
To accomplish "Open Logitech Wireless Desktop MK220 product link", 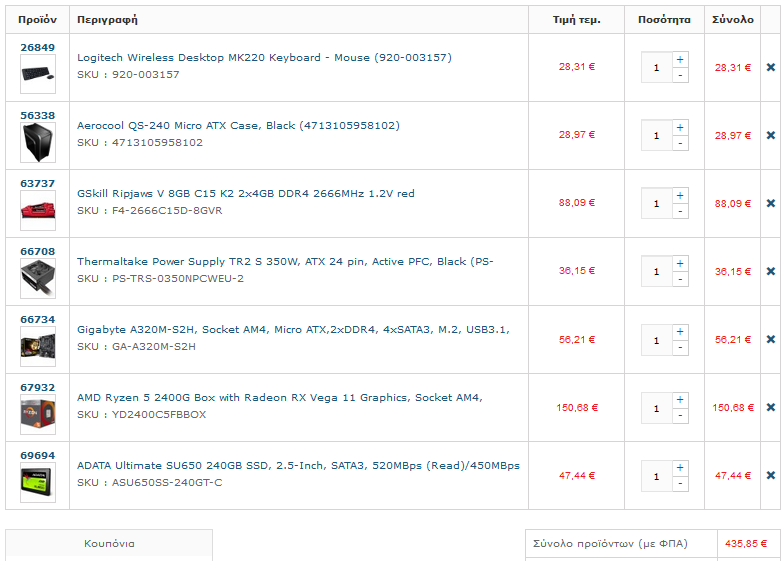I will pyautogui.click(x=264, y=58).
